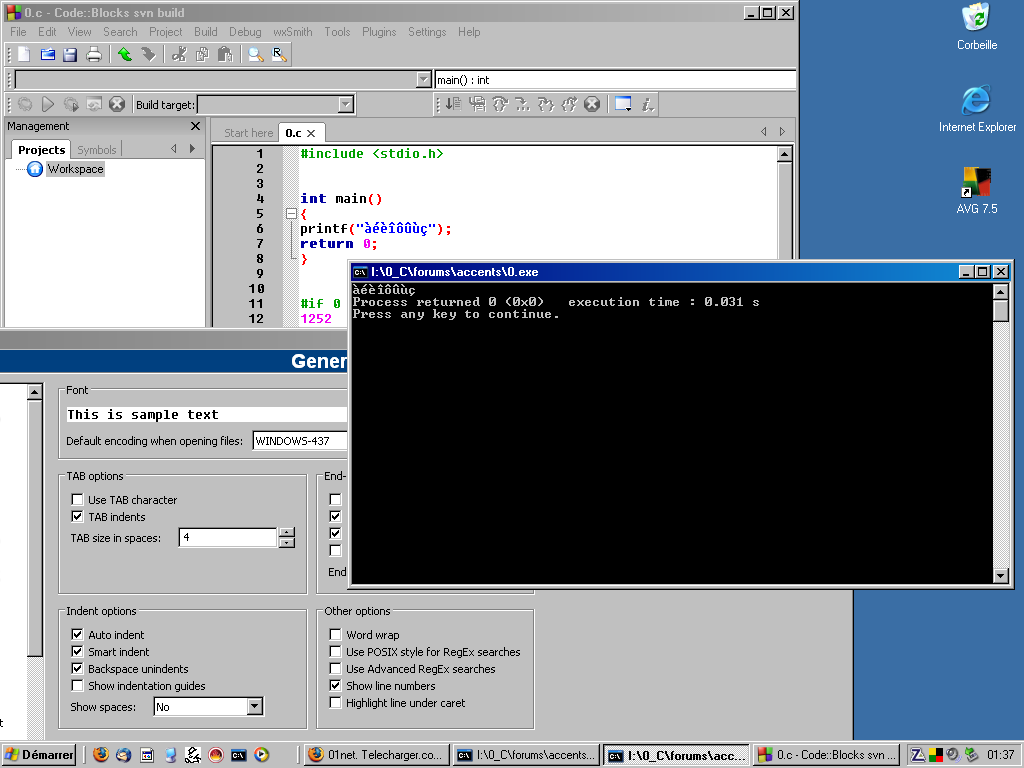Image resolution: width=1024 pixels, height=768 pixels.
Task: Save the current file
Action: [x=69, y=54]
